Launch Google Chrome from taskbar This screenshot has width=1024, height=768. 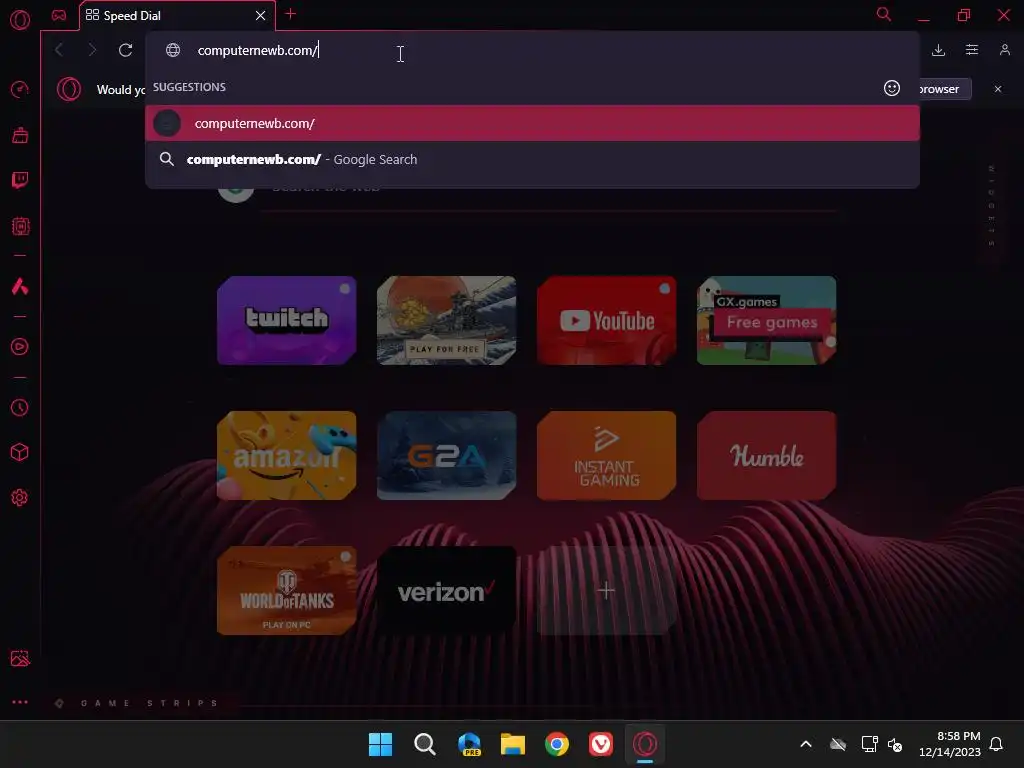(x=557, y=744)
